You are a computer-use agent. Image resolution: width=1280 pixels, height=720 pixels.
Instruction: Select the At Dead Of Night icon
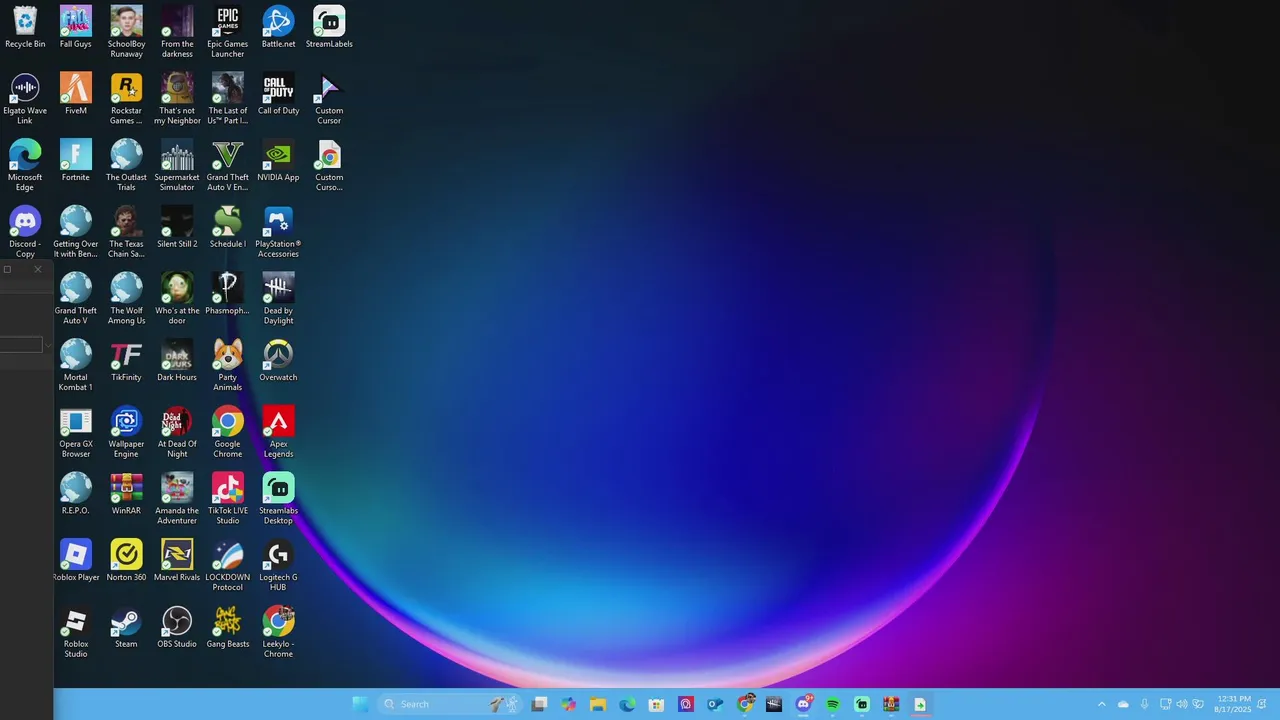pos(177,432)
